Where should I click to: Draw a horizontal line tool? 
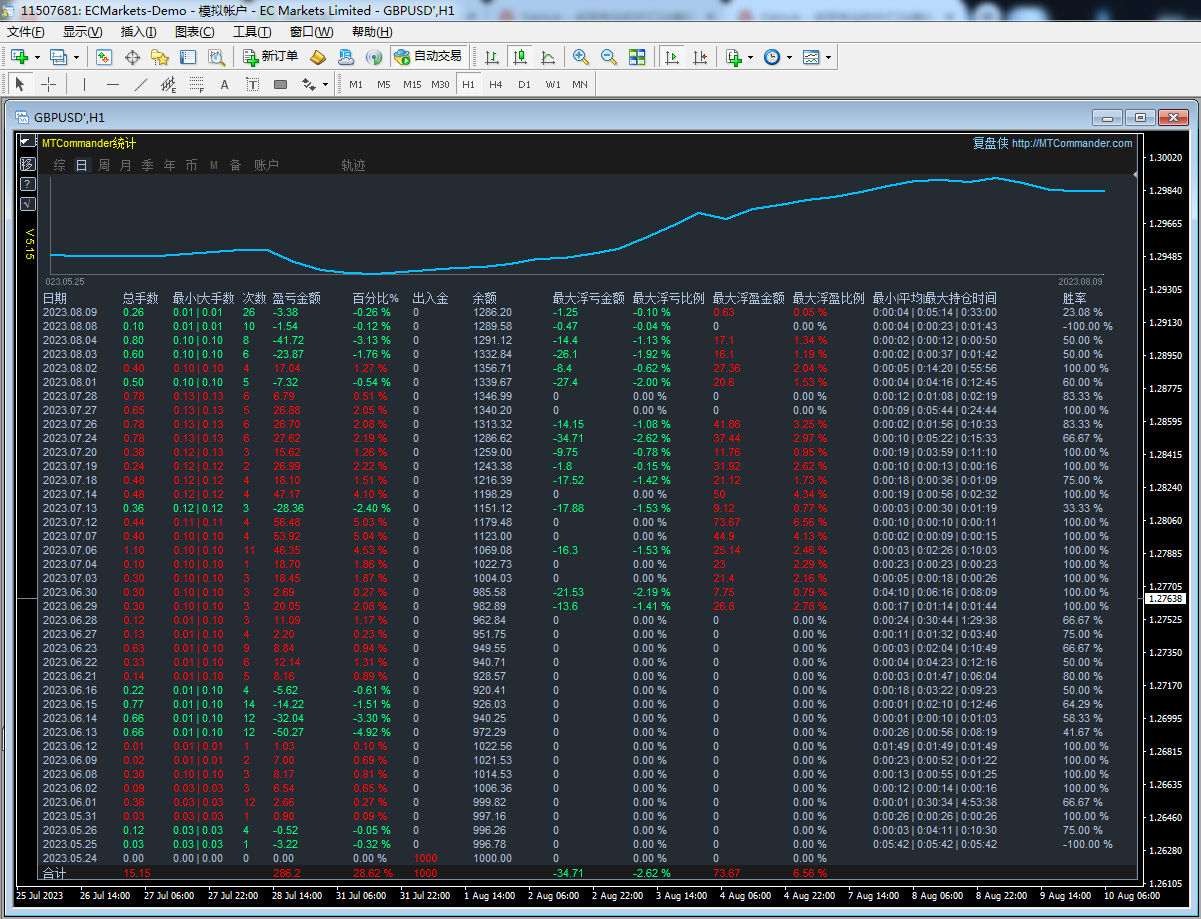(113, 84)
